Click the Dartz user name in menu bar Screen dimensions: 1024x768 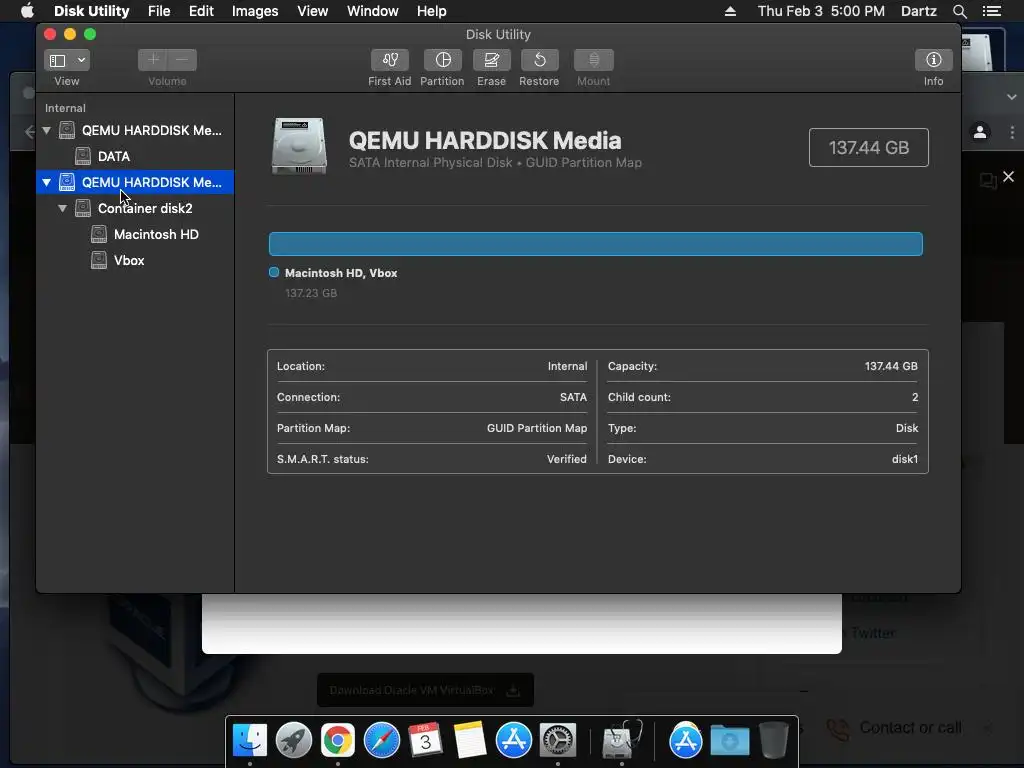tap(918, 11)
